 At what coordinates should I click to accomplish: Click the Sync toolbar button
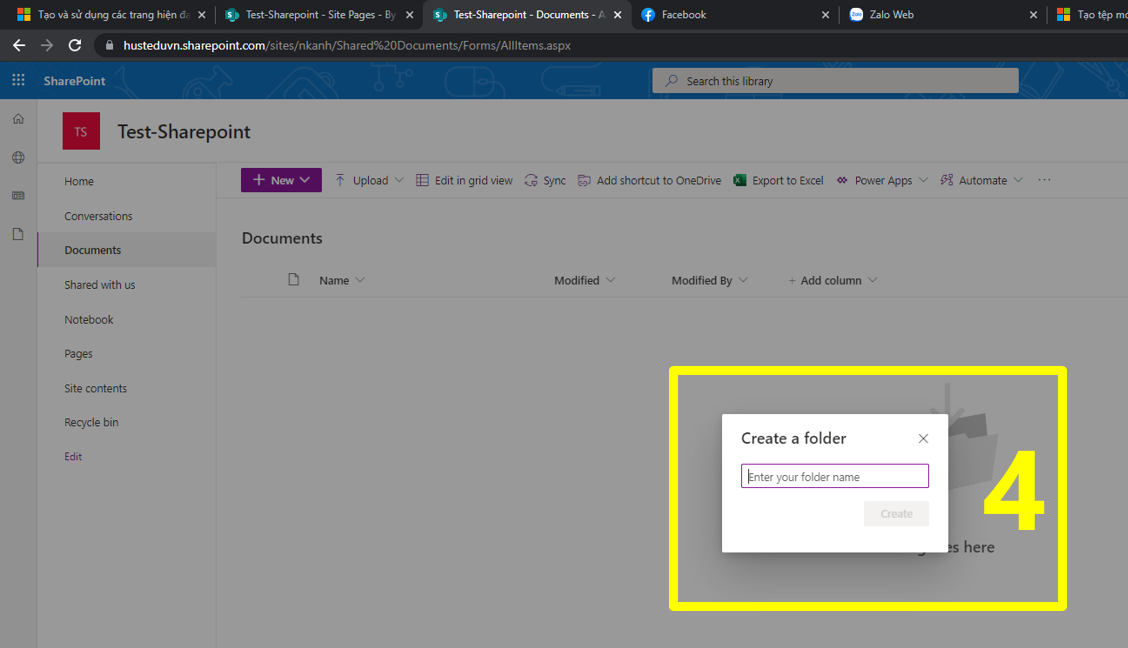tap(545, 181)
